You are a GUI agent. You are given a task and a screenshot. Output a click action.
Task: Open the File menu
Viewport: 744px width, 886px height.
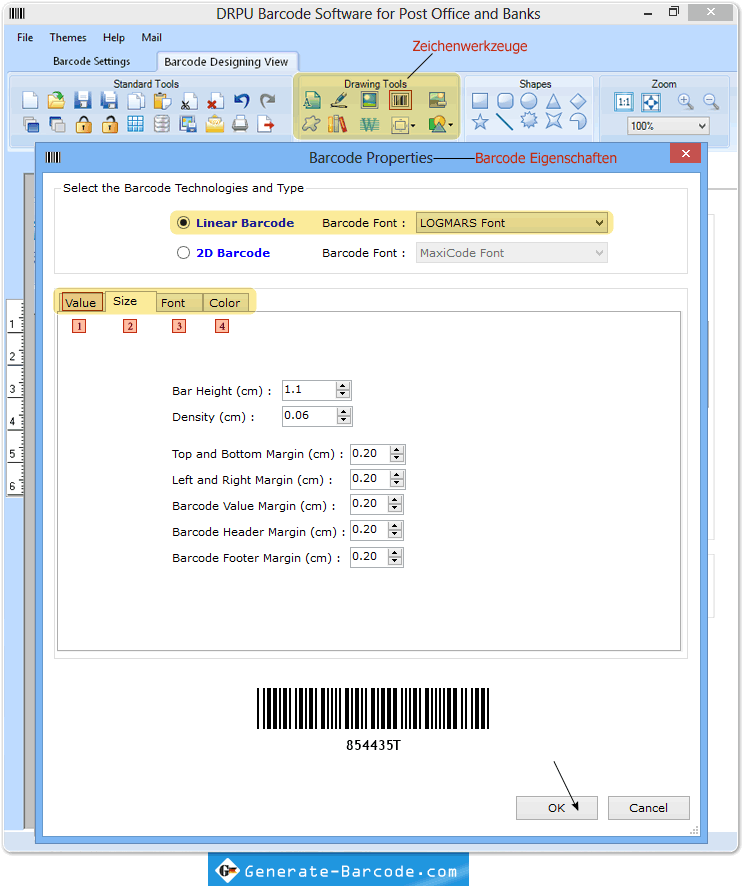point(25,37)
